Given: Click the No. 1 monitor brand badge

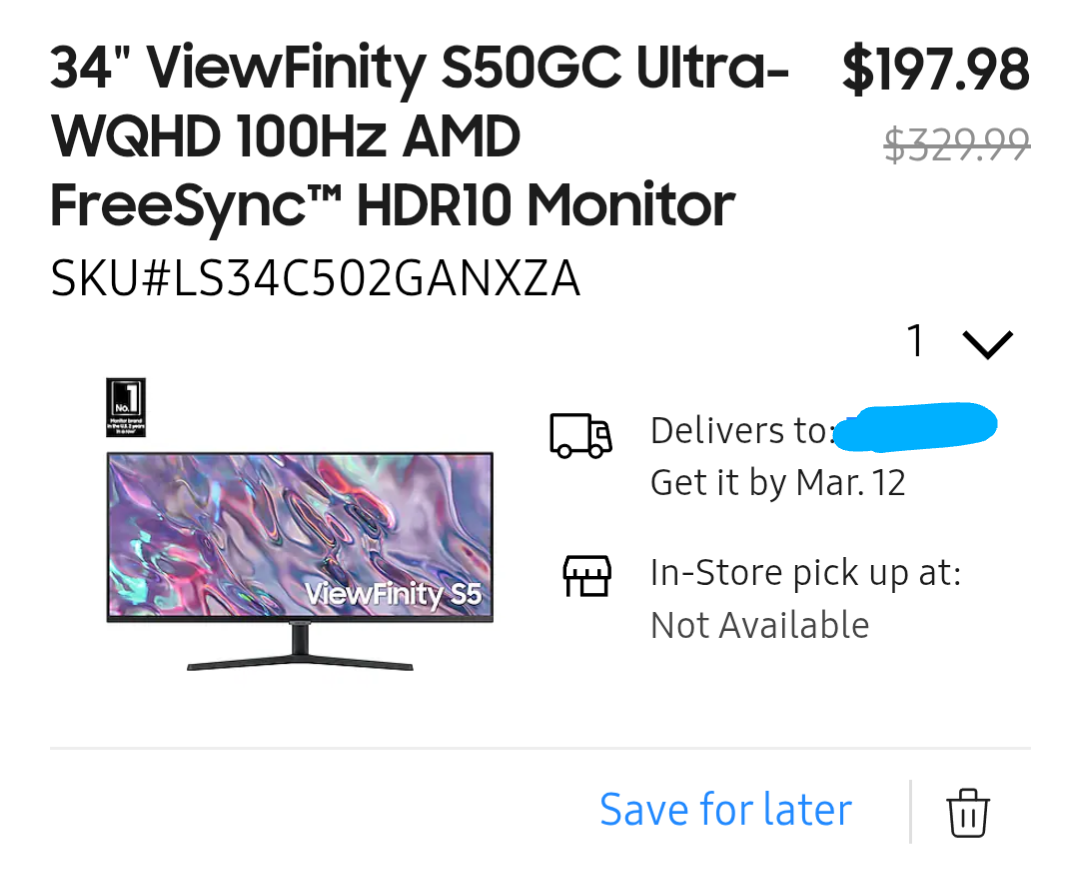Looking at the screenshot, I should click(x=126, y=407).
